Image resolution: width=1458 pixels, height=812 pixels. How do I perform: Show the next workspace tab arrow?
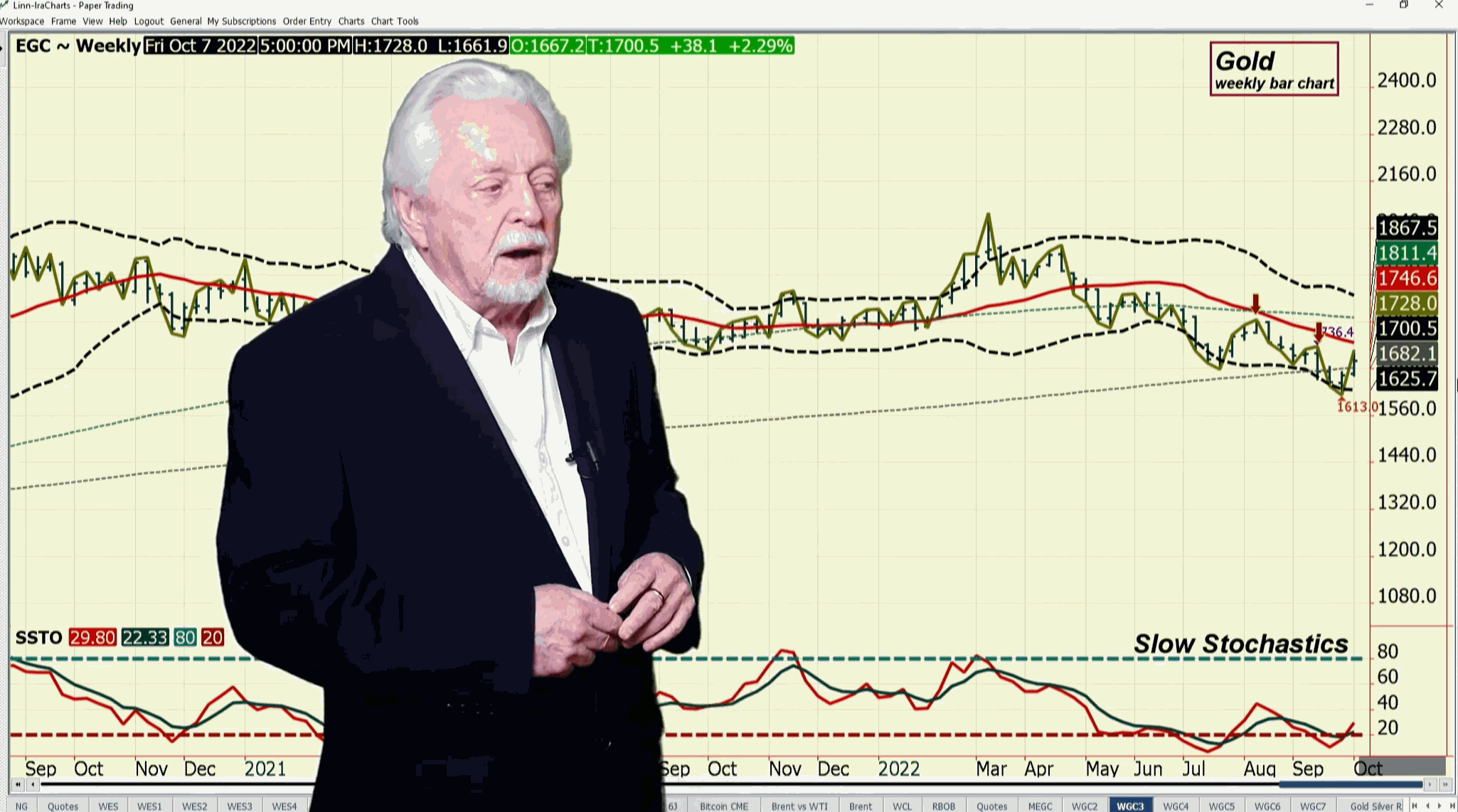coord(1440,806)
